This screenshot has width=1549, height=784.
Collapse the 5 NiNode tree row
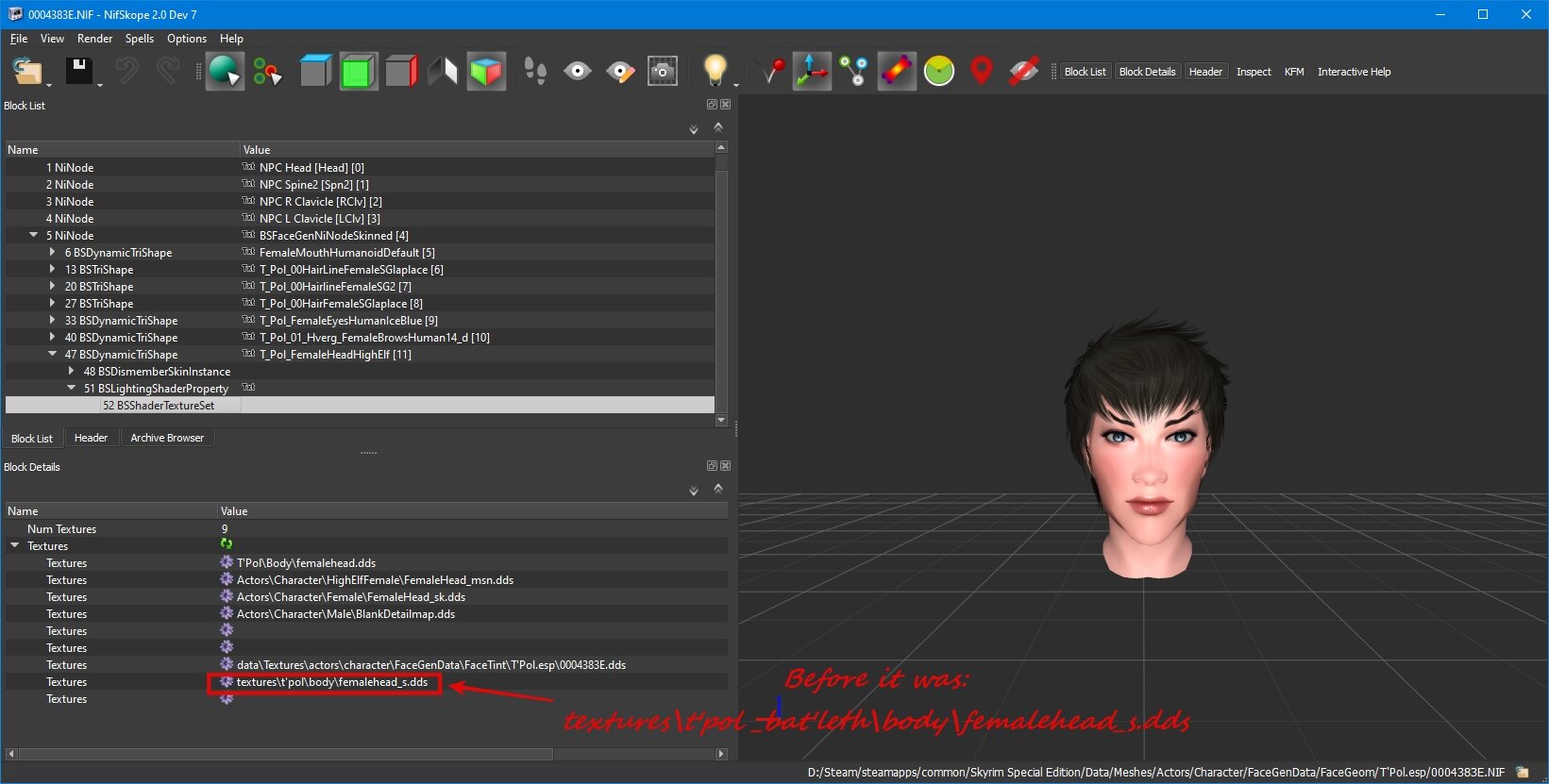tap(34, 235)
